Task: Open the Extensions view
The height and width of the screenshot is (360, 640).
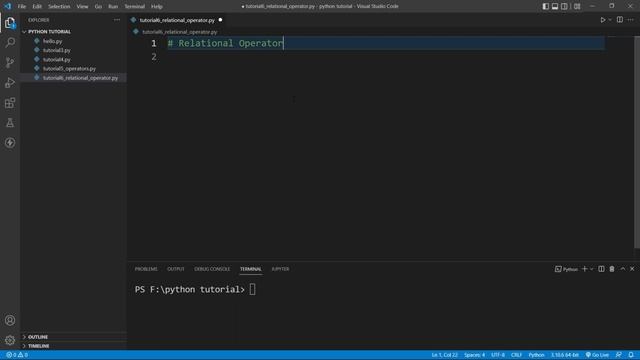Action: click(10, 103)
